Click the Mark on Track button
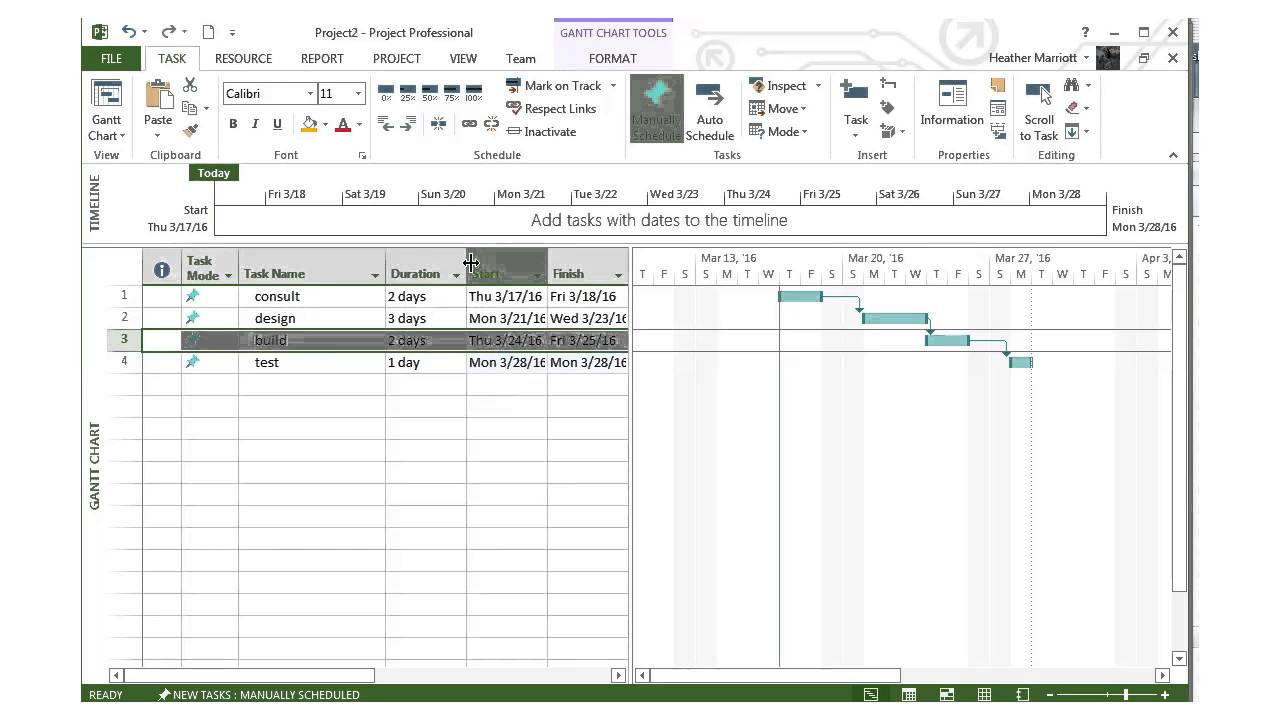1280x720 pixels. tap(553, 86)
